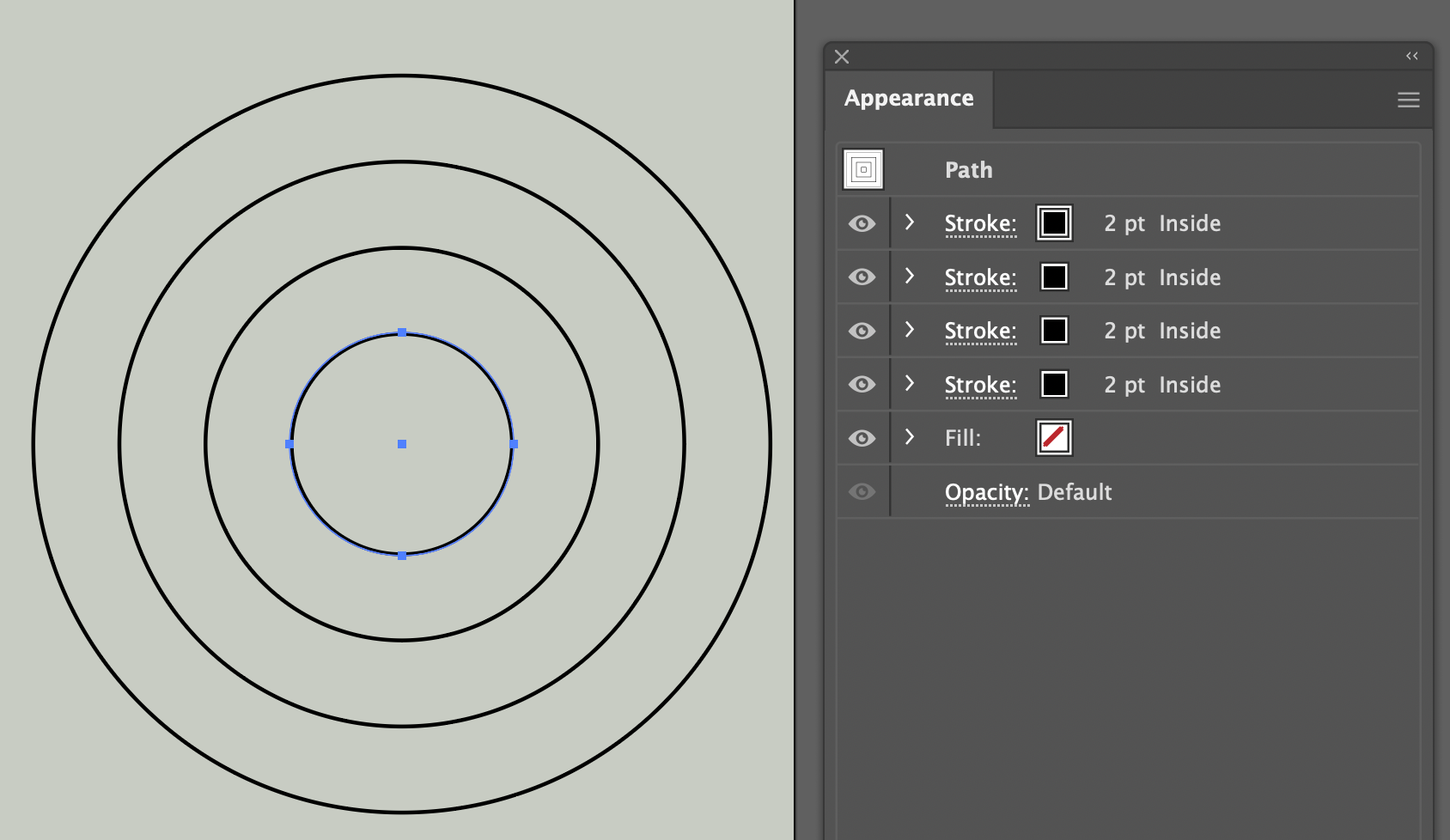Viewport: 1450px width, 840px height.
Task: Click the fourth Stroke color swatch
Action: point(1053,384)
